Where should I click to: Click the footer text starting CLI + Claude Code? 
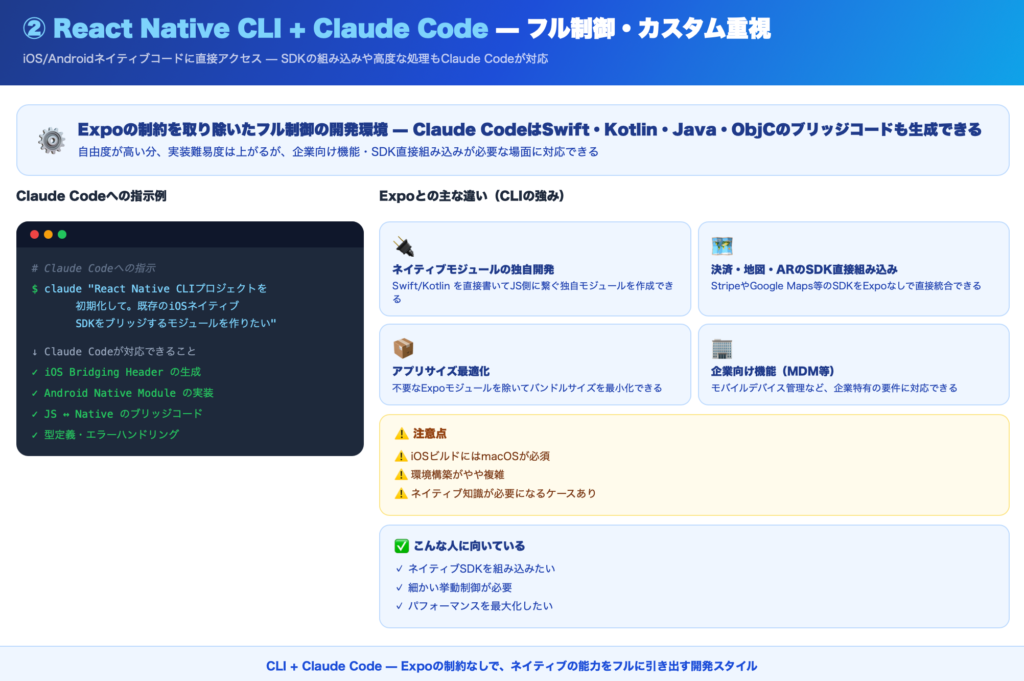(511, 666)
